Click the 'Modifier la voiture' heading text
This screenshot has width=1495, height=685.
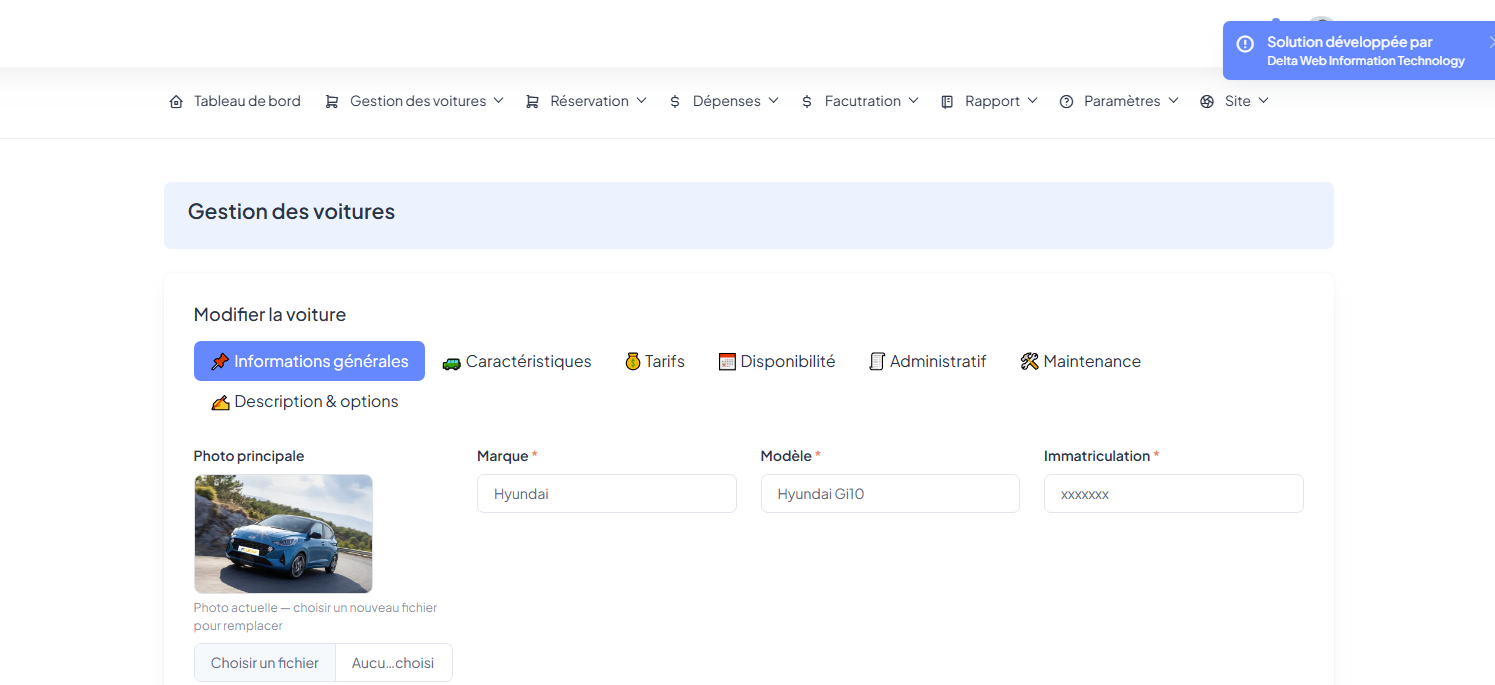[270, 315]
